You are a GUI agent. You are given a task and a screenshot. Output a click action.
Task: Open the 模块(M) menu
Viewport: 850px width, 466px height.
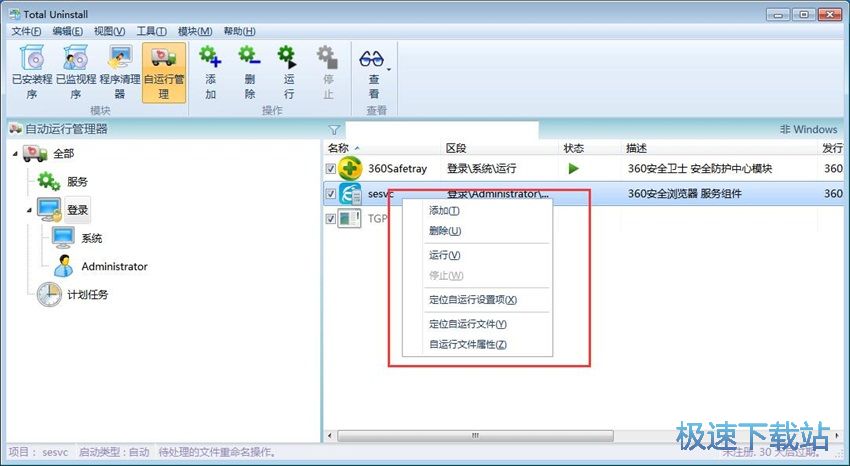point(195,31)
